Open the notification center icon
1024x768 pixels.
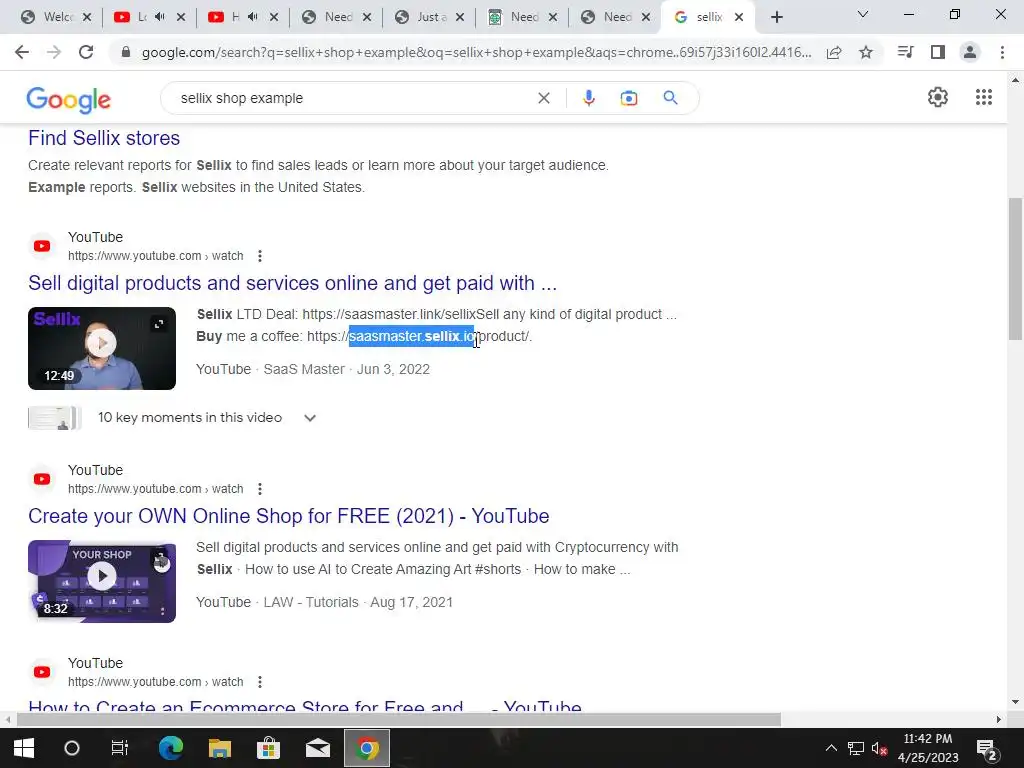pyautogui.click(x=986, y=749)
